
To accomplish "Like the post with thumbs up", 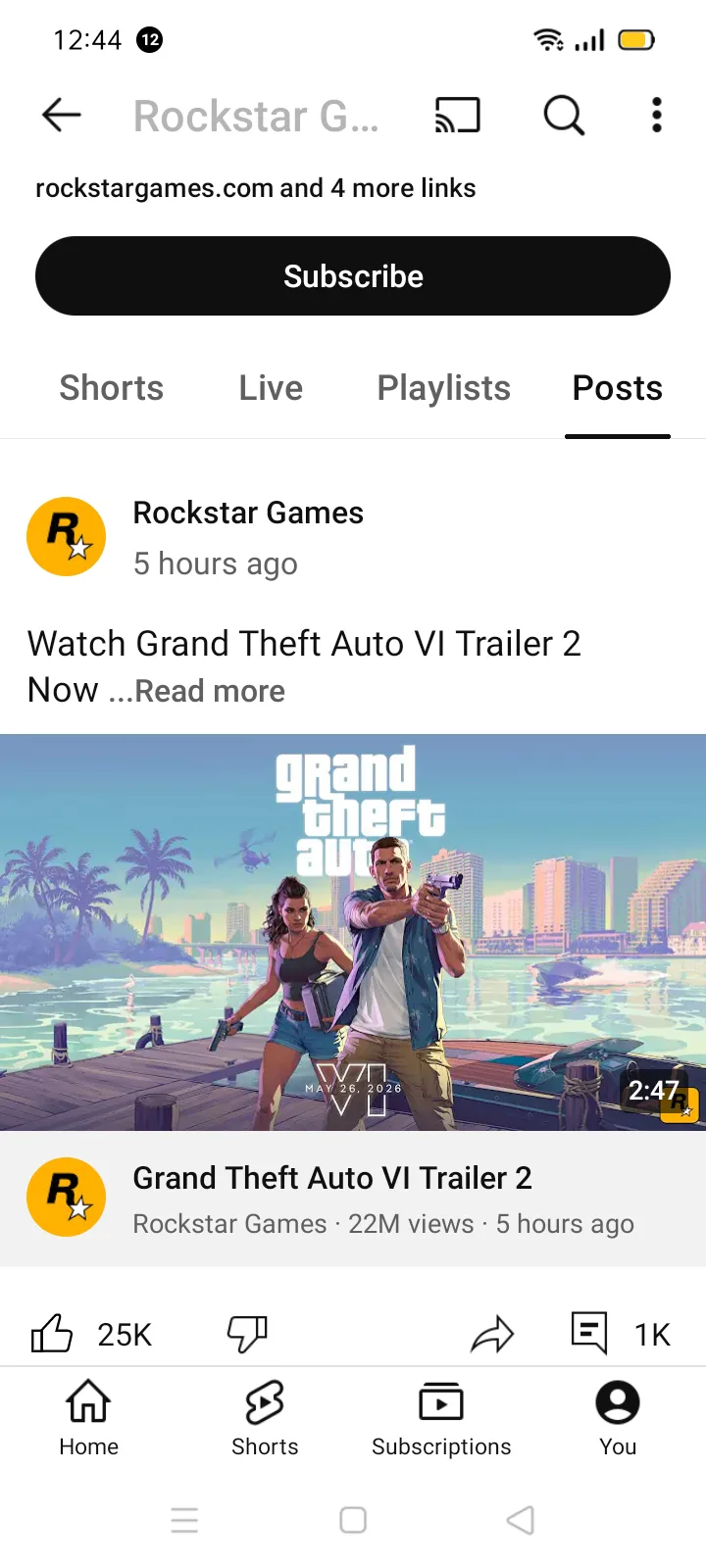I will coord(52,1334).
